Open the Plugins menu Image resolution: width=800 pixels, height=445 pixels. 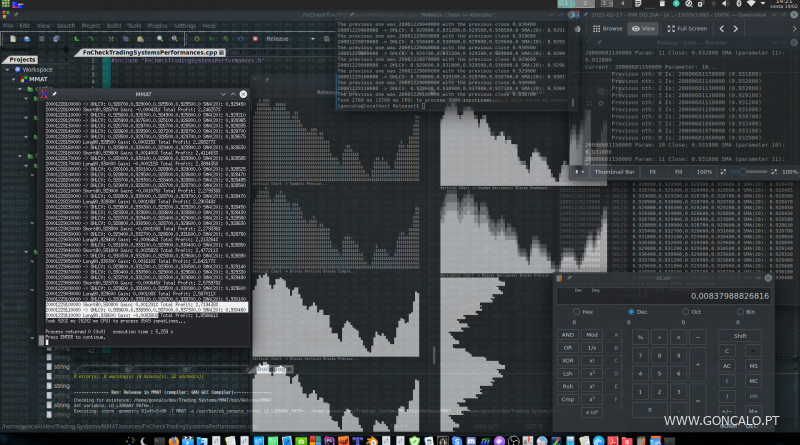tap(156, 25)
